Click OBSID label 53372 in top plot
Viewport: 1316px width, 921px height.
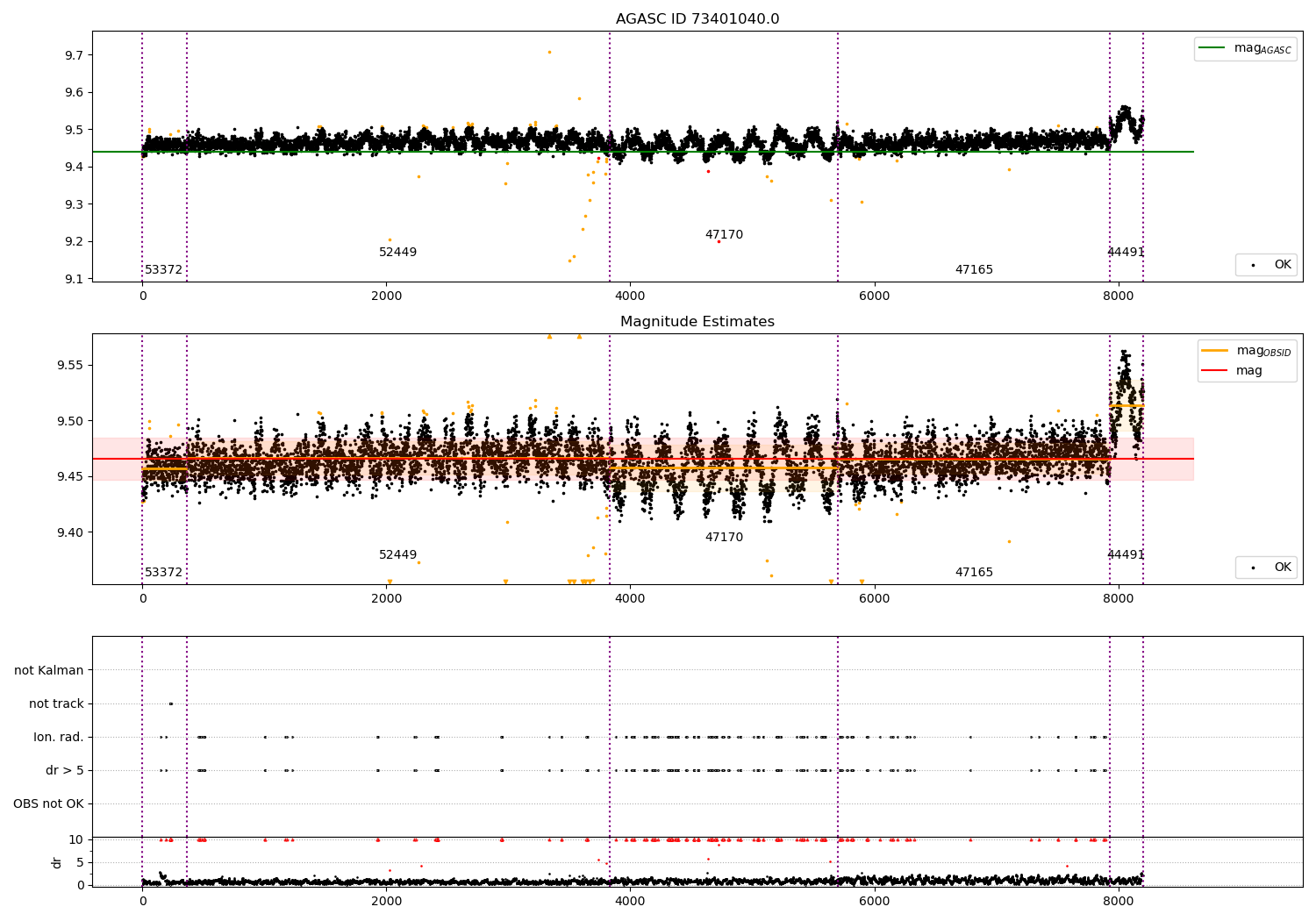[164, 269]
